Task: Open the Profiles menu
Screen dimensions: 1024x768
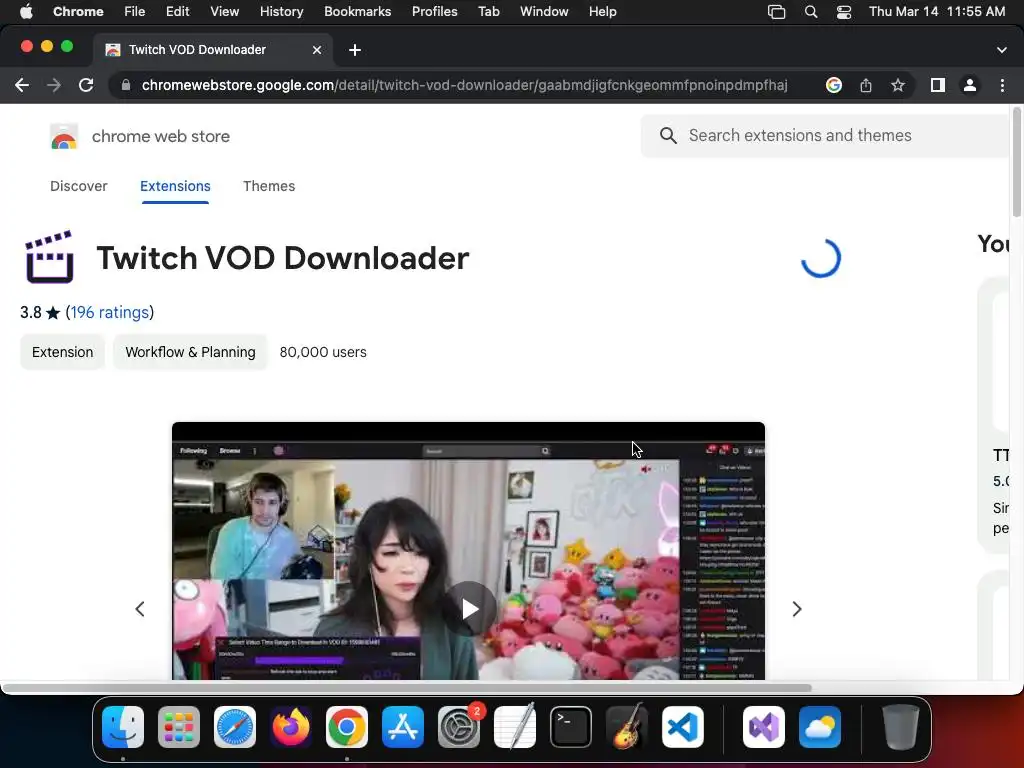Action: click(x=434, y=11)
